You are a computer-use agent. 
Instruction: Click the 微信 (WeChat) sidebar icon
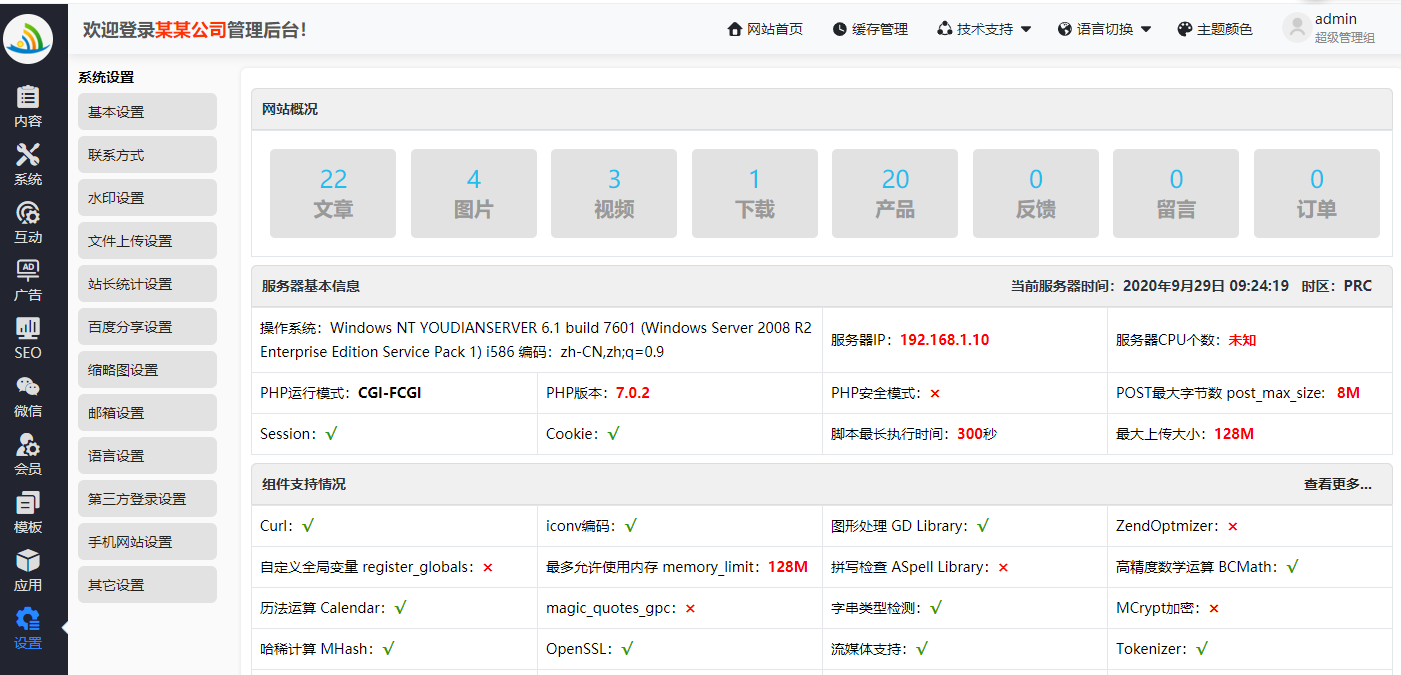click(28, 397)
